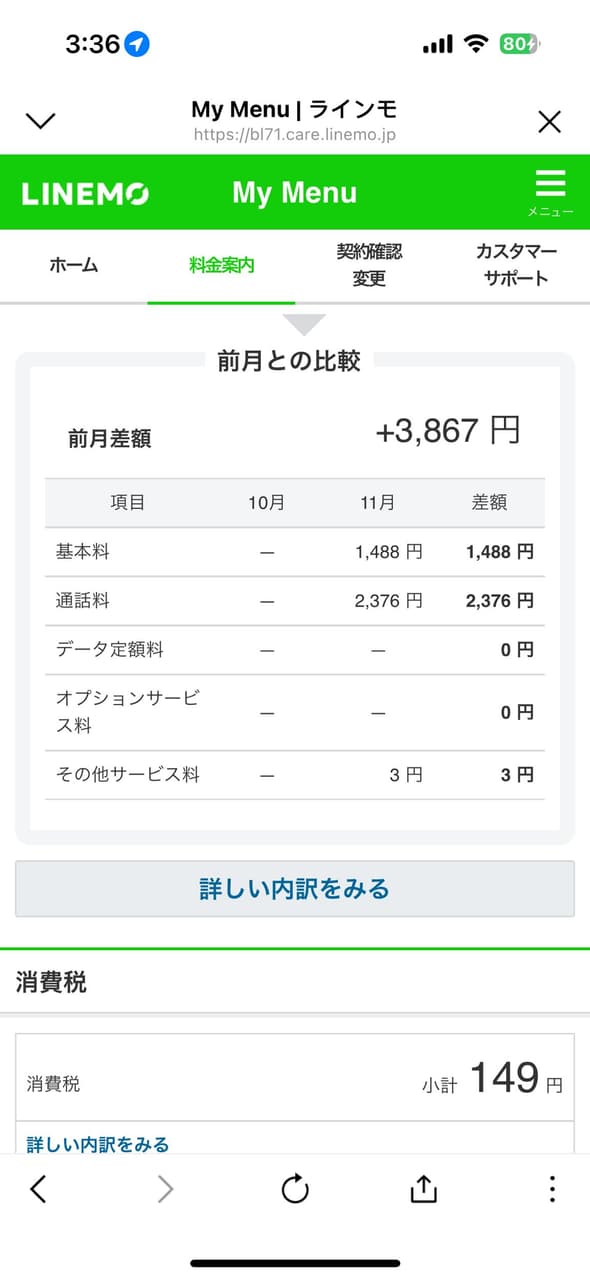This screenshot has height=1279, width=590.
Task: Go back using the back arrow icon
Action: click(38, 1189)
